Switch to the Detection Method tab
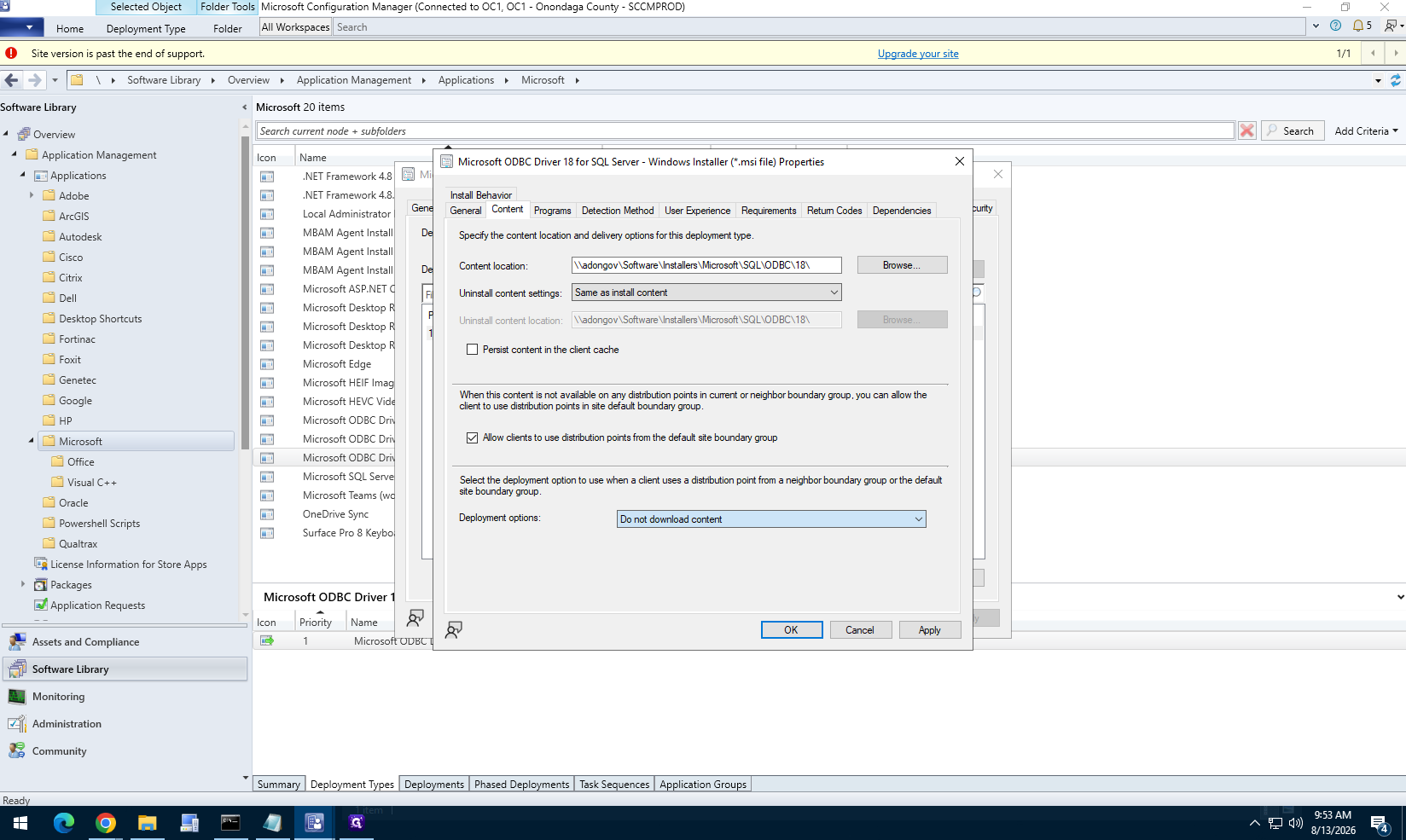 [618, 211]
